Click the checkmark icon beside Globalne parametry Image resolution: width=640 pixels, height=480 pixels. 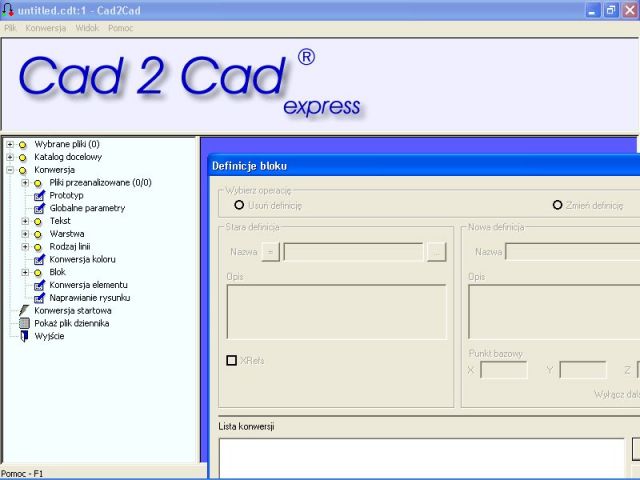coord(39,209)
